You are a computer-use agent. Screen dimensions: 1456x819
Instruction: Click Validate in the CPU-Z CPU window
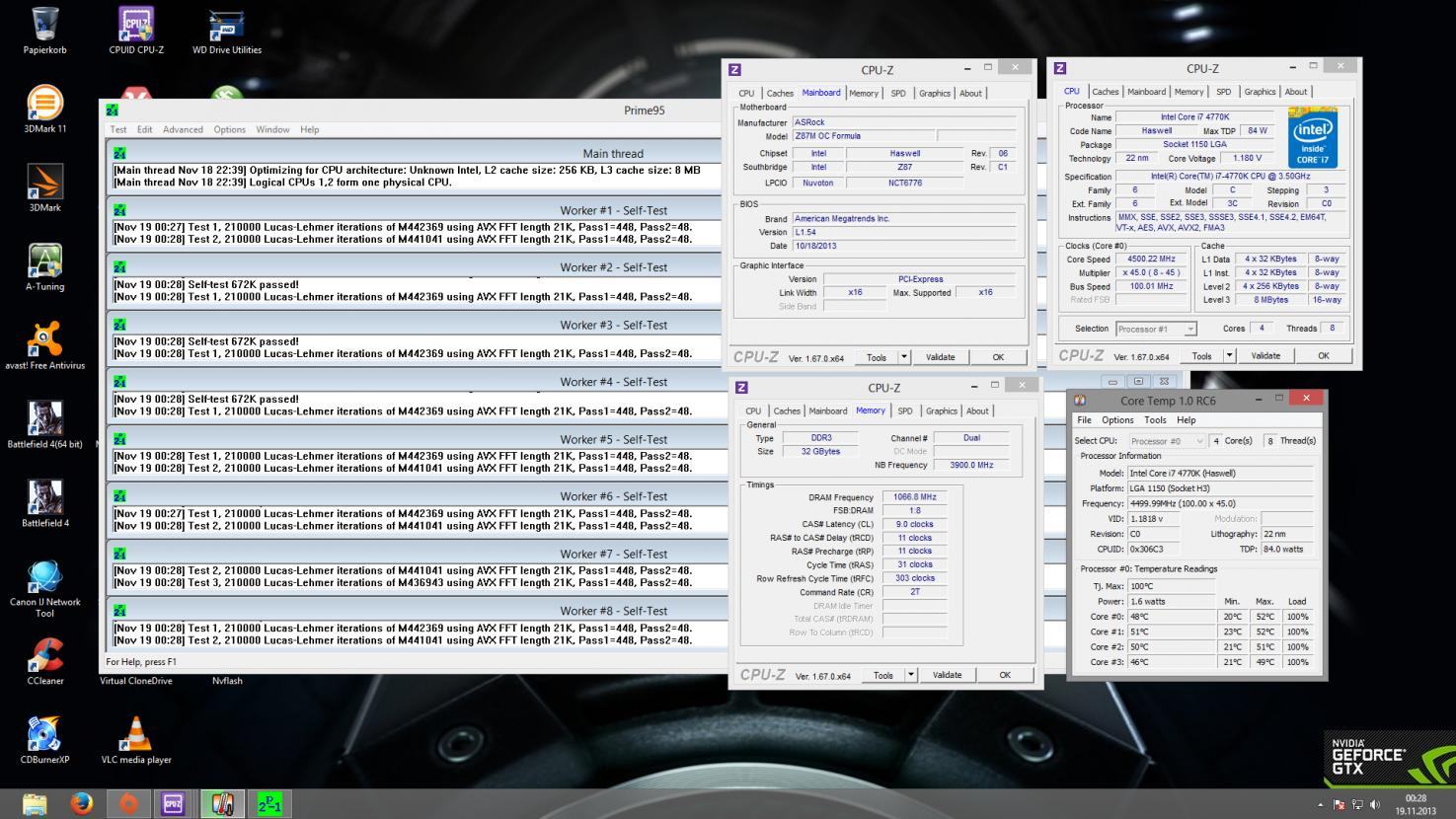click(x=1265, y=356)
